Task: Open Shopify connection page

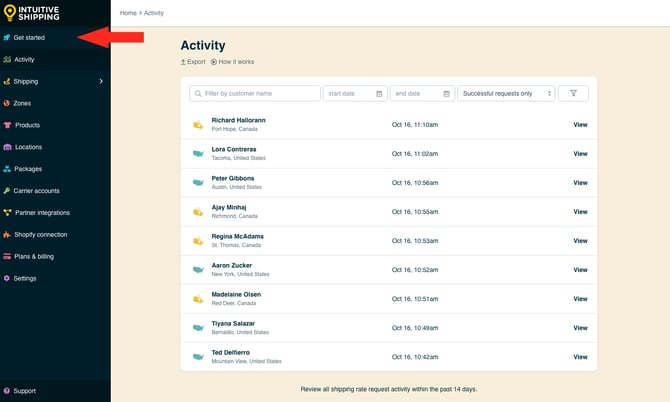Action: tap(41, 235)
